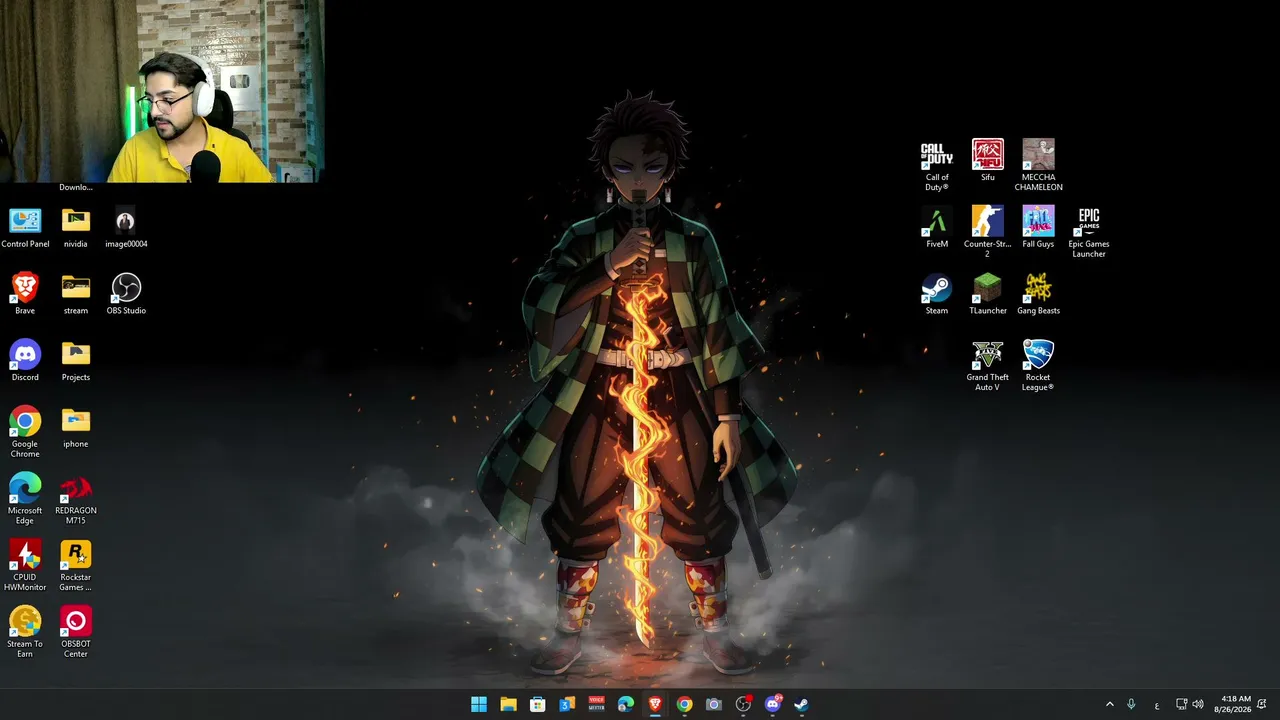Launch Steam from the desktop shortcut
Image resolution: width=1280 pixels, height=720 pixels.
tap(937, 295)
